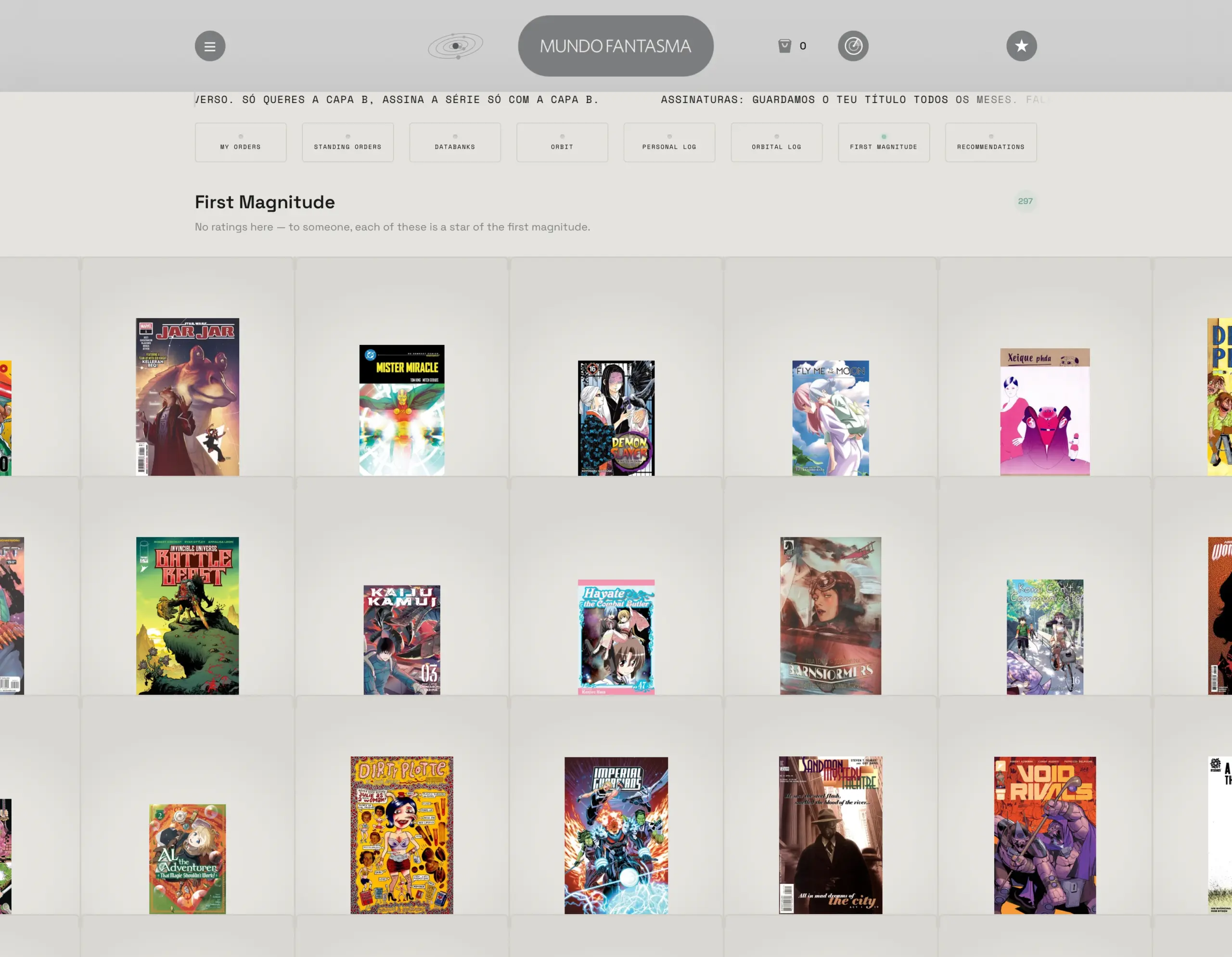Image resolution: width=1232 pixels, height=957 pixels.
Task: View the Xeique phda cover
Action: tap(1045, 412)
